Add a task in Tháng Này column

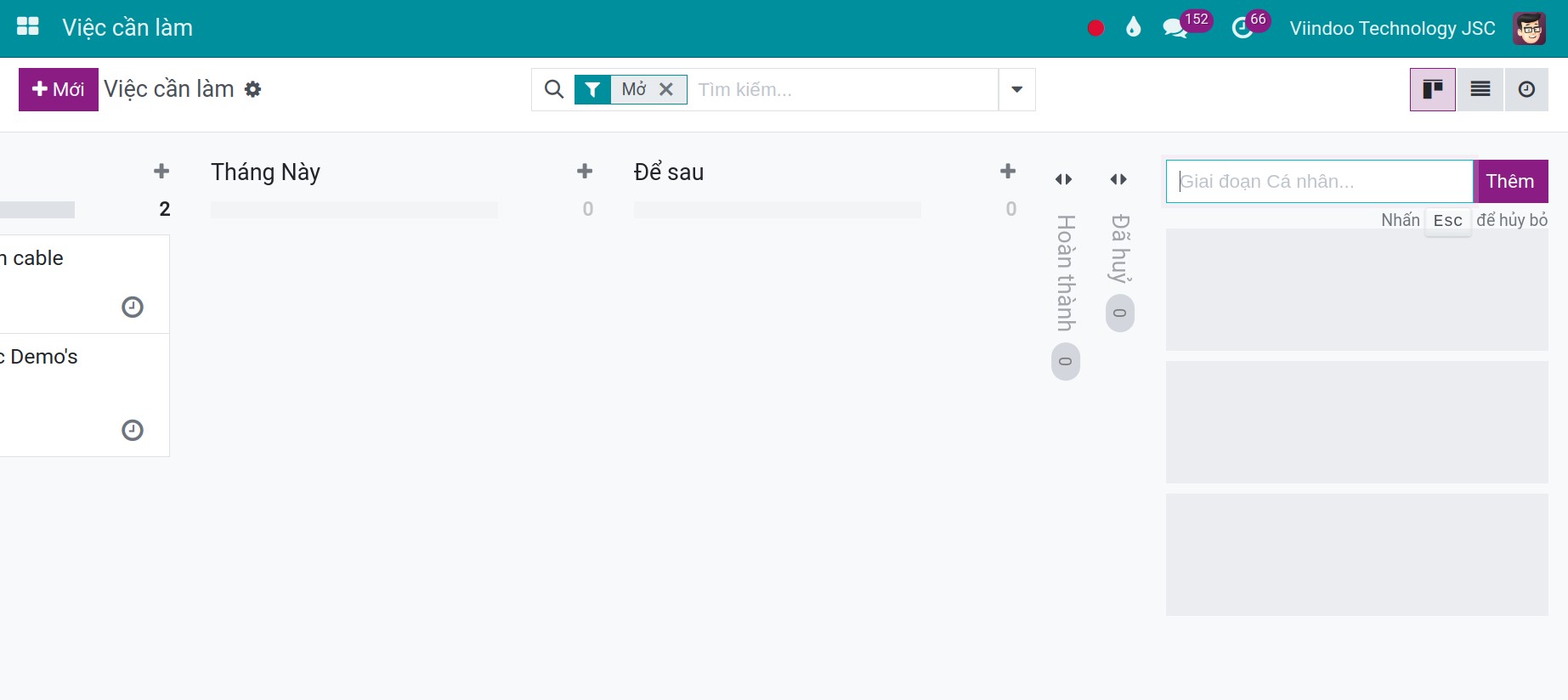(x=585, y=172)
